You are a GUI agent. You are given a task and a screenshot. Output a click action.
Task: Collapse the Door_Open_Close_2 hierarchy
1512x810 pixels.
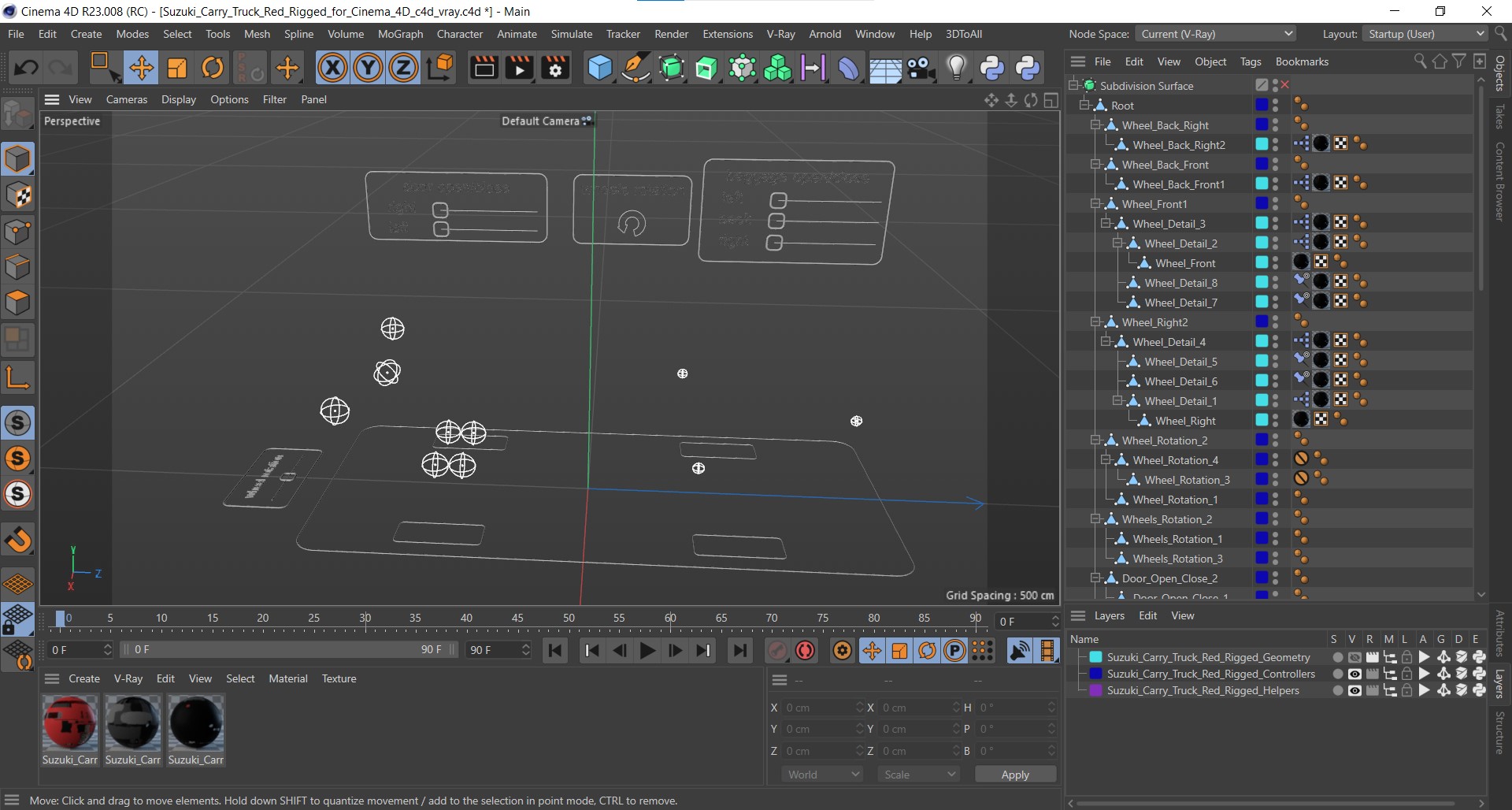tap(1095, 578)
